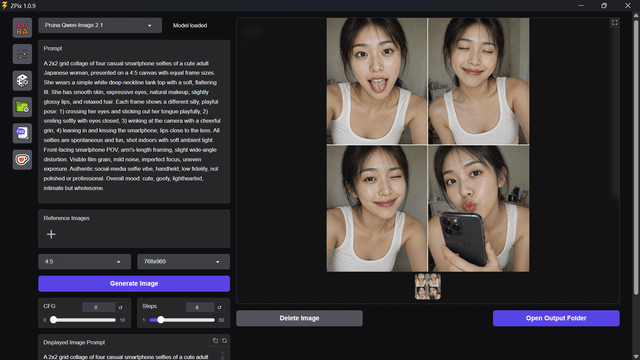Open the 768x960 resolution dropdown
640x360 pixels.
coord(183,262)
